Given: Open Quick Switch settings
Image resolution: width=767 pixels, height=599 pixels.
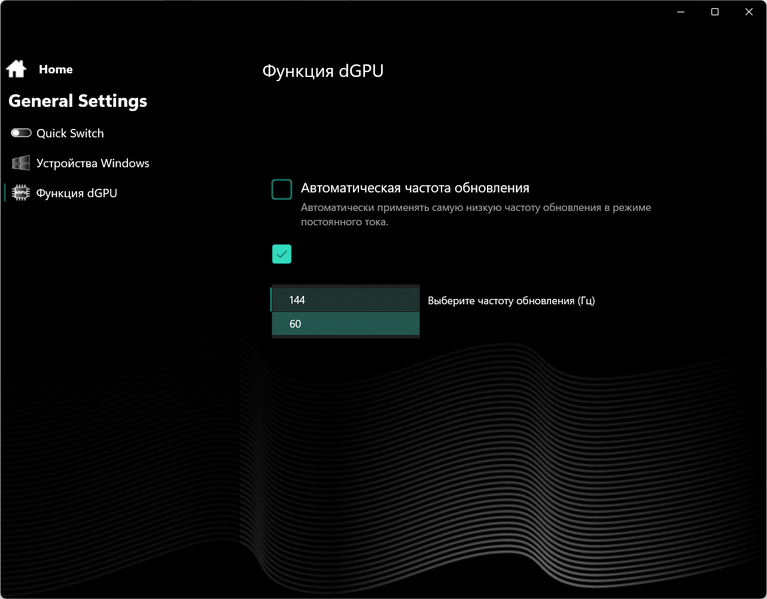Looking at the screenshot, I should [x=70, y=133].
